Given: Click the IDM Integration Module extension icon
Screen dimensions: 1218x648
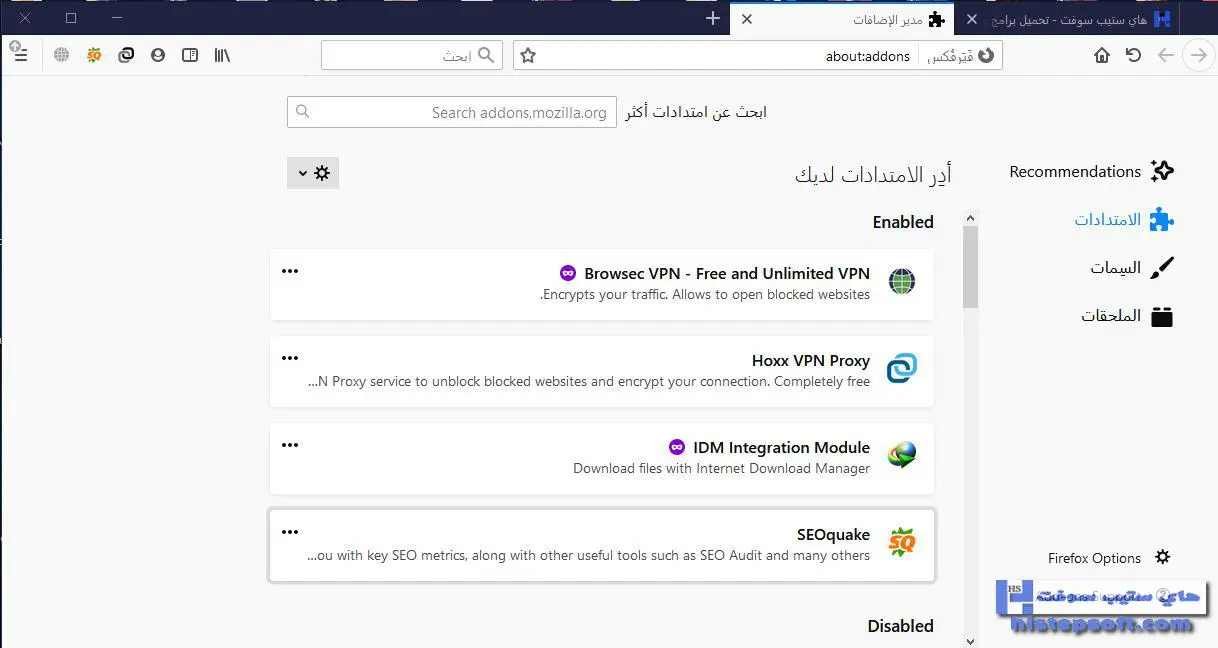Looking at the screenshot, I should (902, 456).
